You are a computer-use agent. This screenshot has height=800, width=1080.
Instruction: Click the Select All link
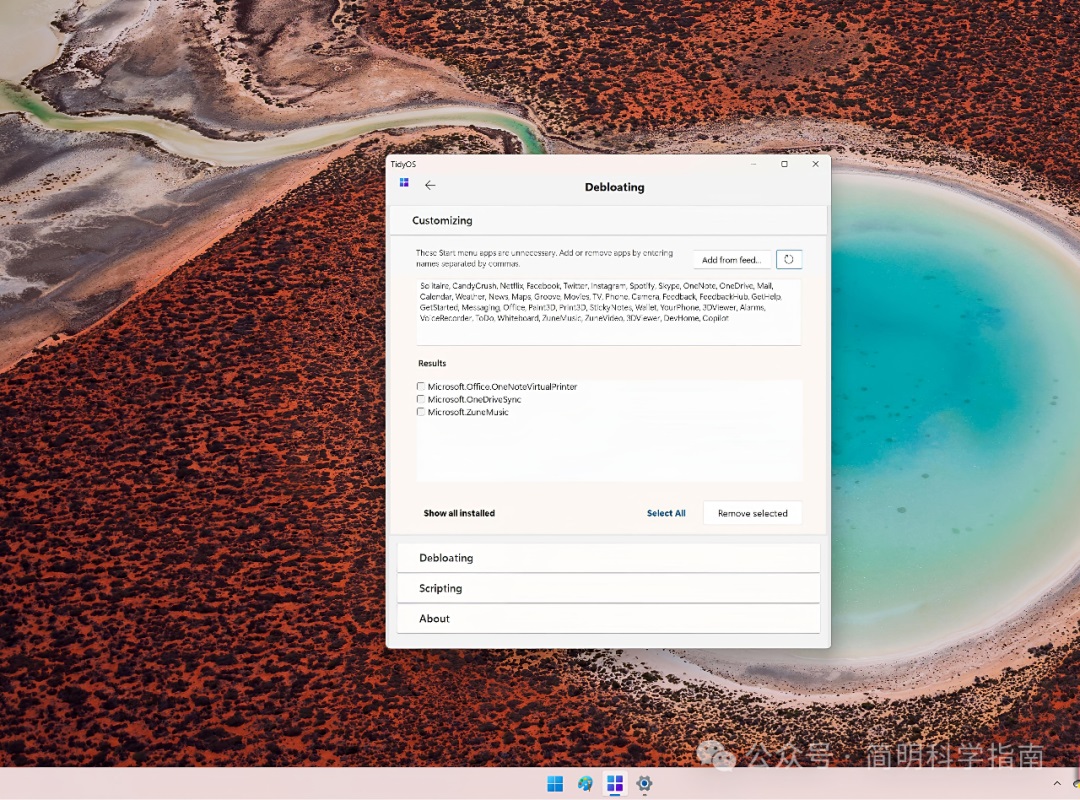[666, 513]
